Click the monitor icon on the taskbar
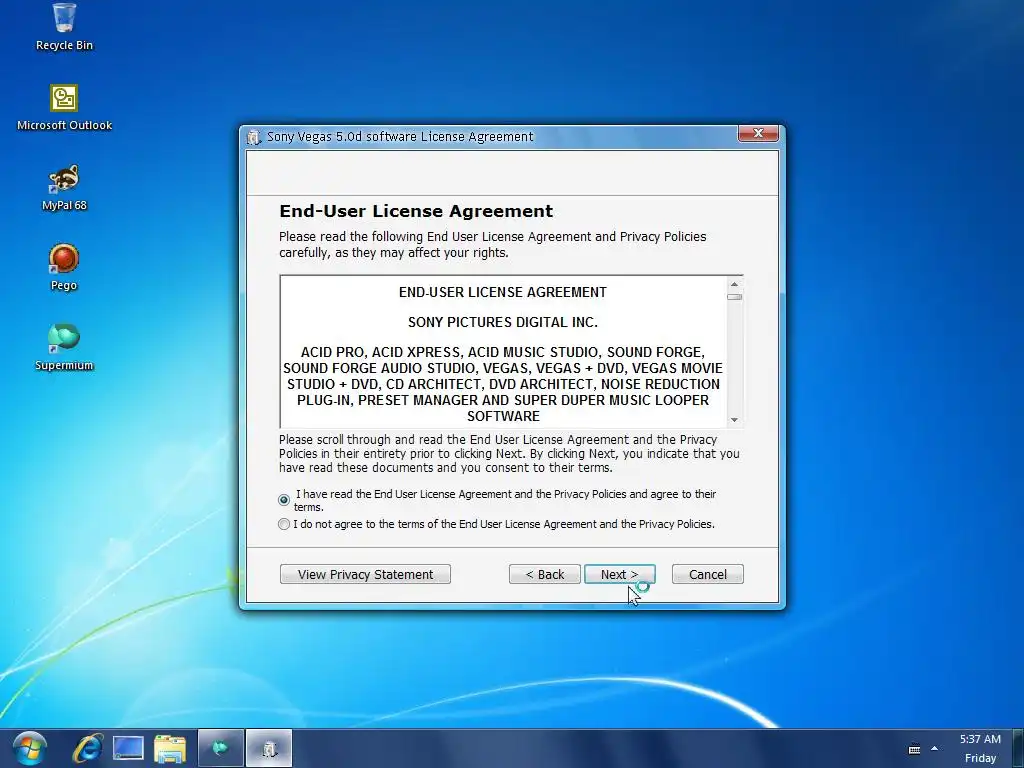 click(x=128, y=748)
